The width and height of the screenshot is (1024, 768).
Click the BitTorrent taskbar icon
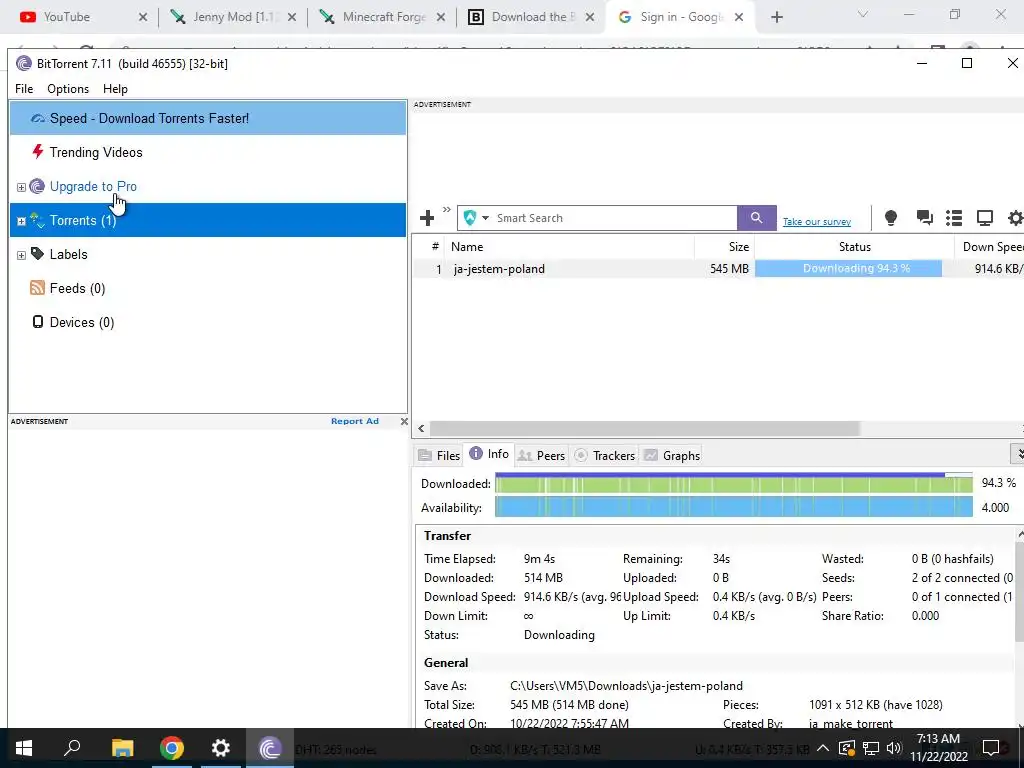click(x=270, y=748)
